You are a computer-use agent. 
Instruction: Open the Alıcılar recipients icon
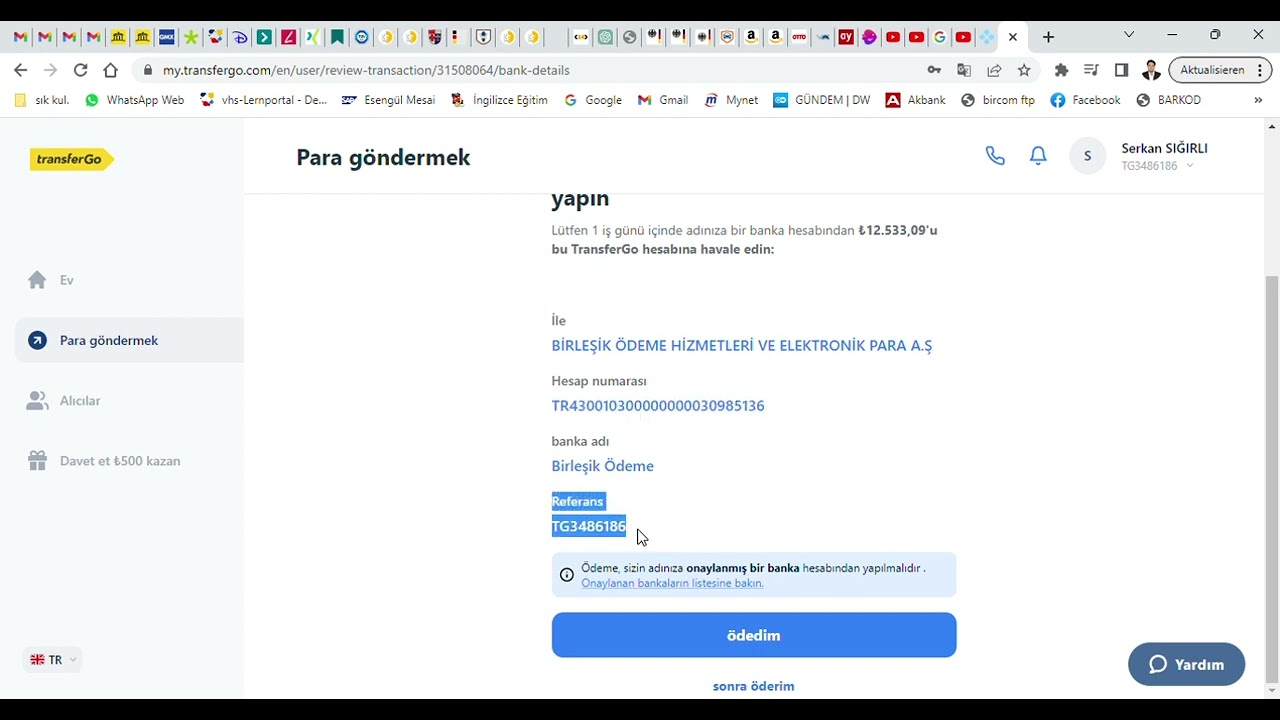[37, 401]
